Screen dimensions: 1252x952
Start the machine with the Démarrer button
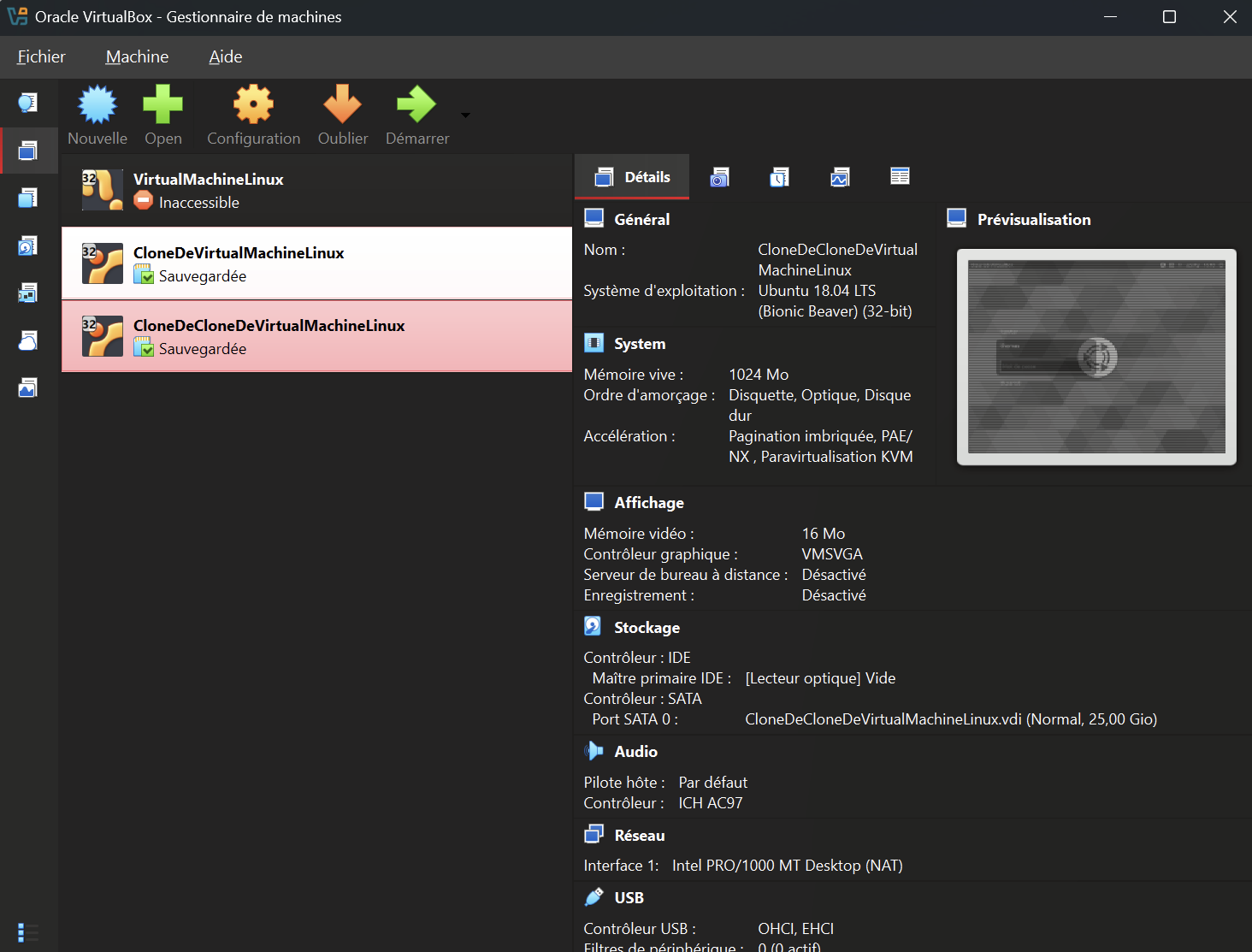417,115
